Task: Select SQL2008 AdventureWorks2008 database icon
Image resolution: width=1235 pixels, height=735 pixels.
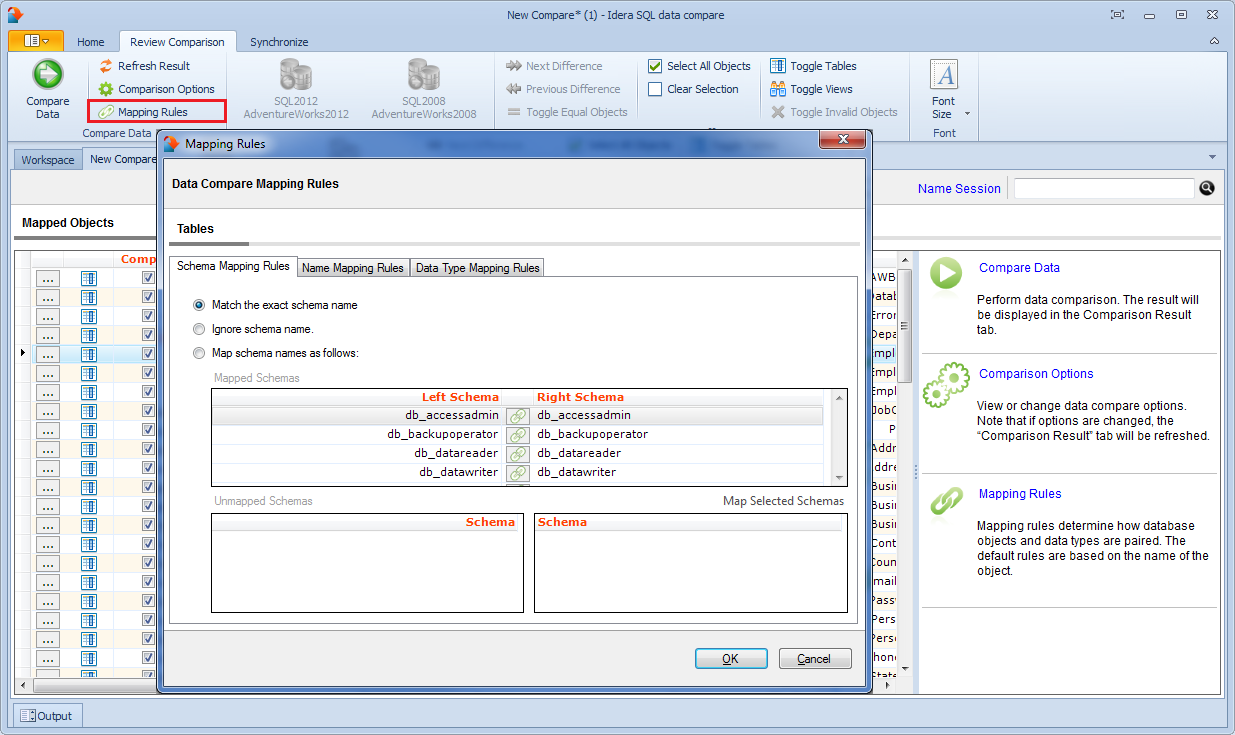Action: point(424,75)
